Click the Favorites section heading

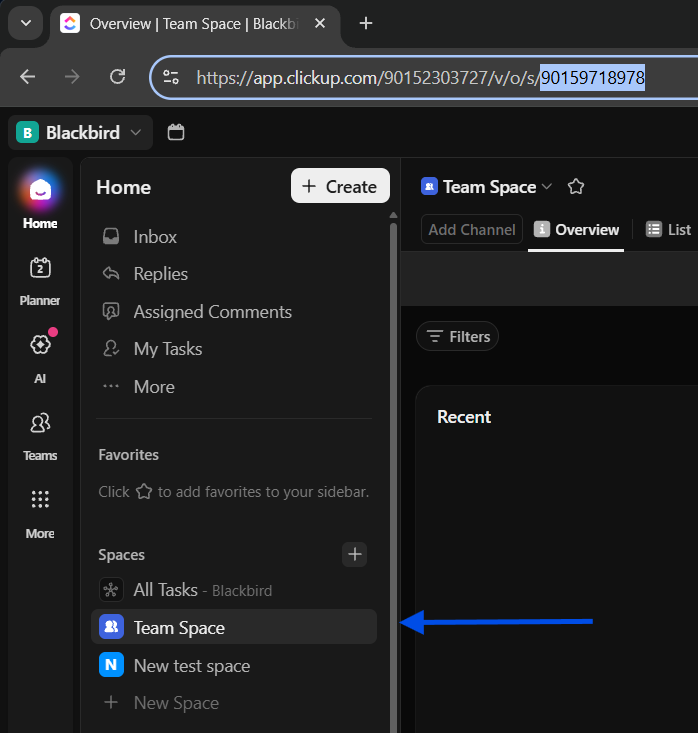(x=129, y=455)
